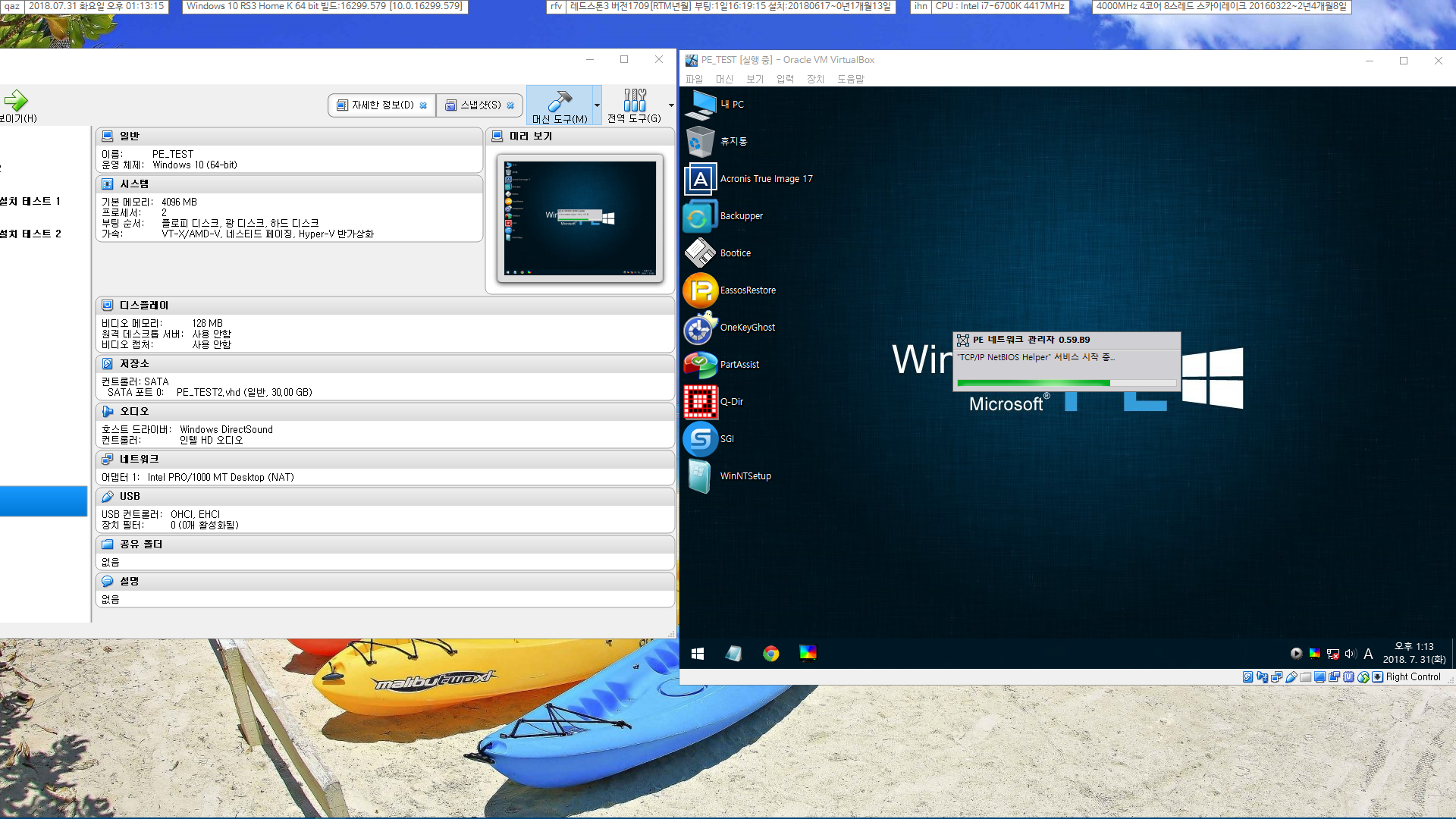The width and height of the screenshot is (1456, 819).
Task: Click the disconnected network tray icon
Action: [1332, 654]
